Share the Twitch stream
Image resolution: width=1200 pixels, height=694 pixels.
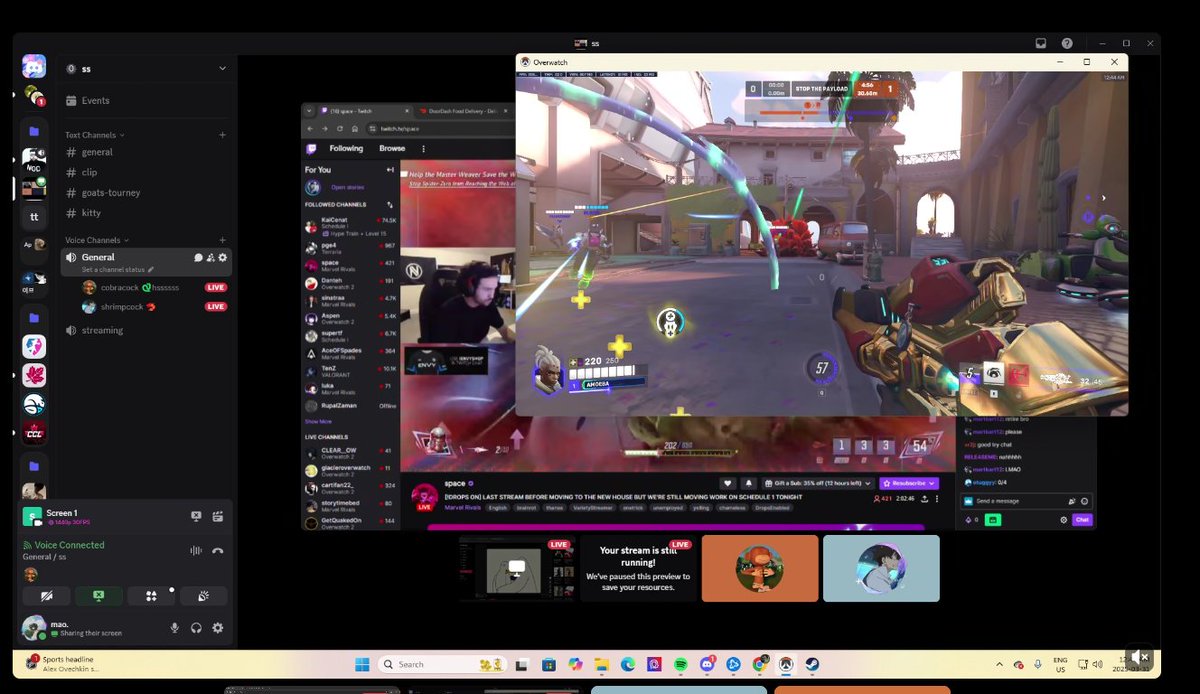(x=925, y=498)
